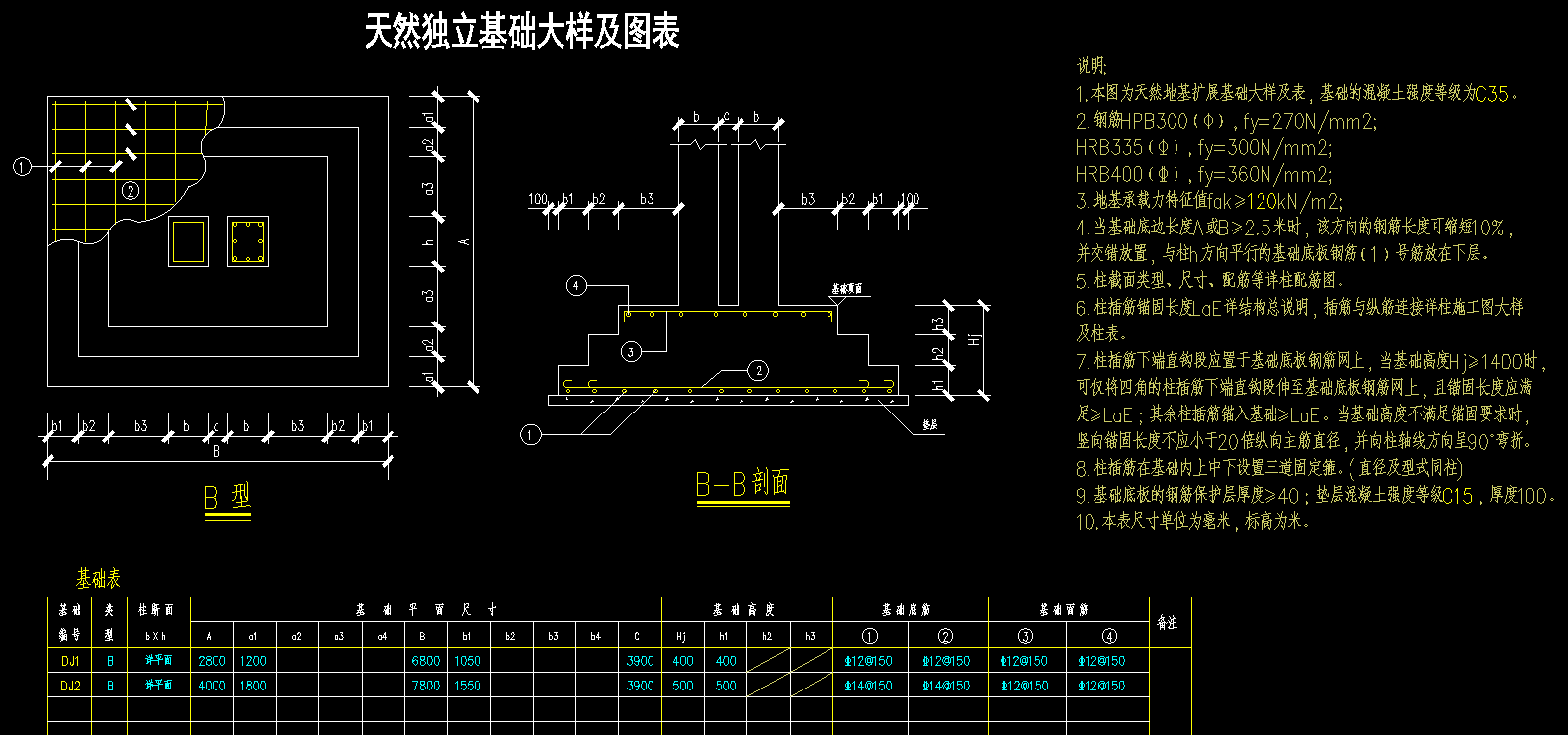The image size is (1568, 735).
Task: Click the B-B 剖面 section label
Action: pos(742,484)
